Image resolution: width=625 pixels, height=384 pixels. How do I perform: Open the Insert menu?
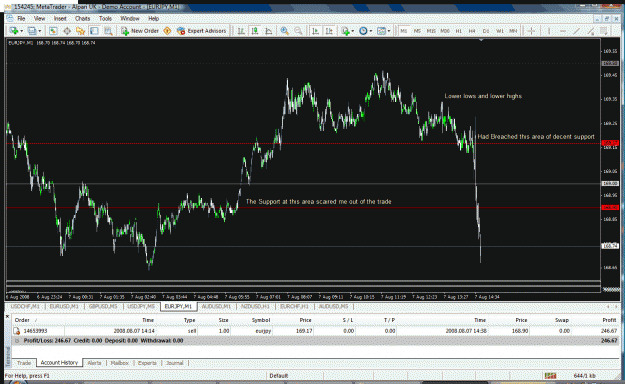pyautogui.click(x=60, y=18)
